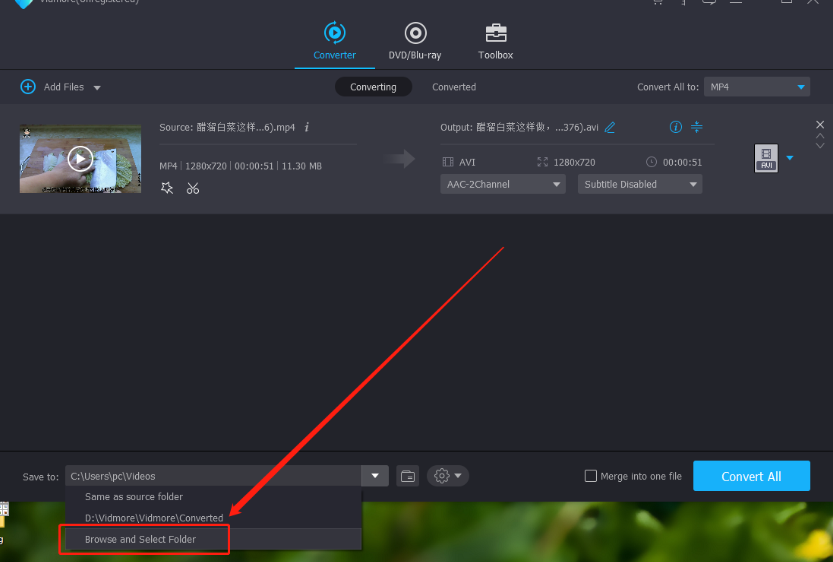Expand the arrow next to the AVI format icon

click(790, 158)
